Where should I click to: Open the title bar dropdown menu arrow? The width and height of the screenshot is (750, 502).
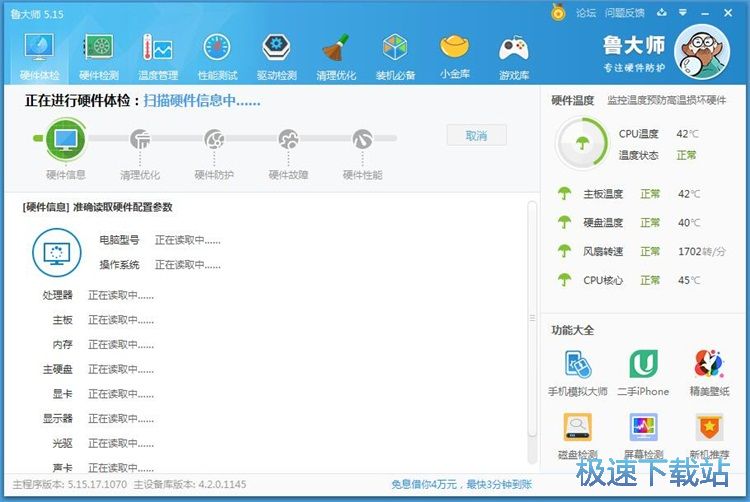click(x=683, y=13)
